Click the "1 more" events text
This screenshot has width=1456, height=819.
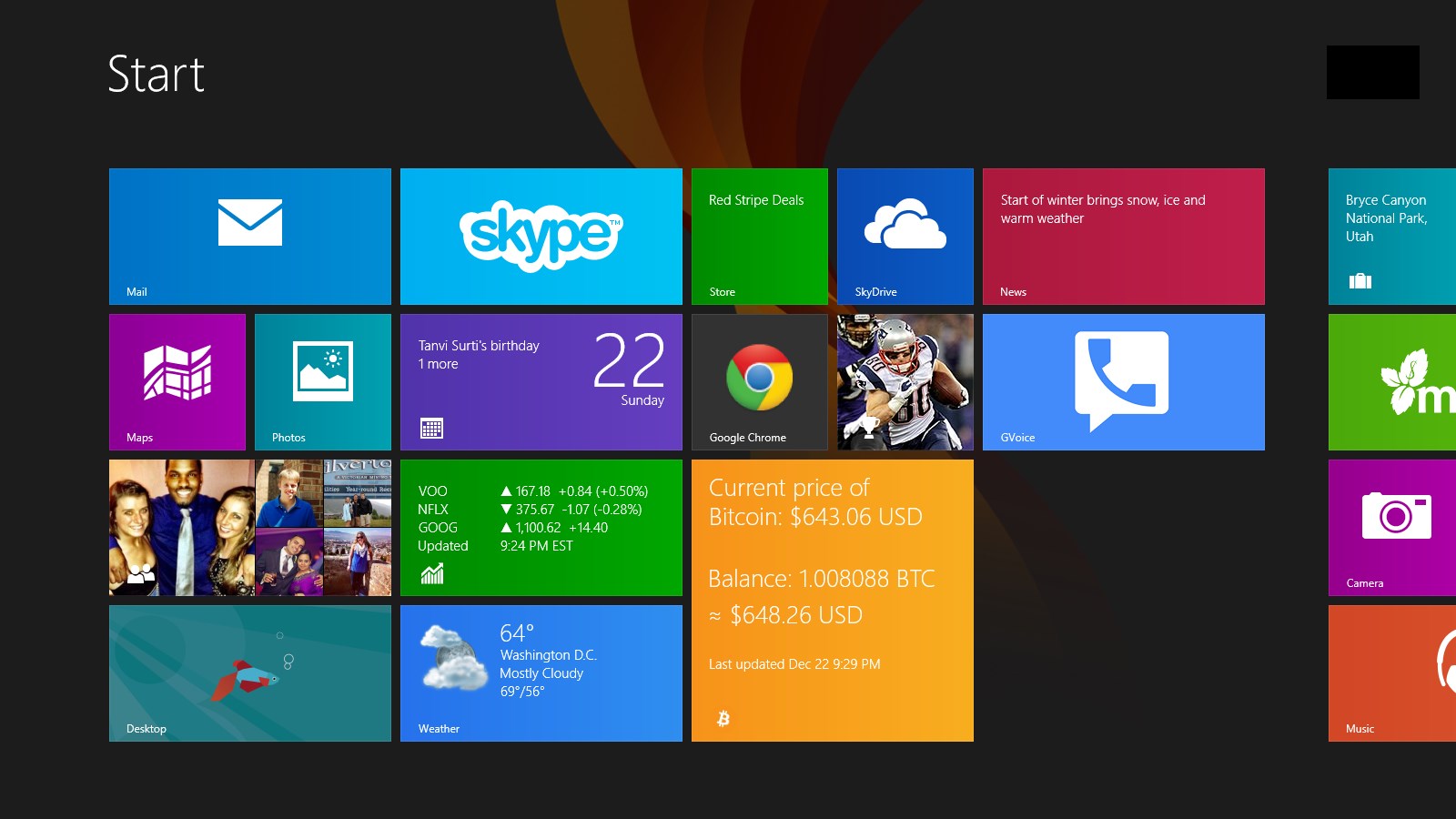point(438,364)
